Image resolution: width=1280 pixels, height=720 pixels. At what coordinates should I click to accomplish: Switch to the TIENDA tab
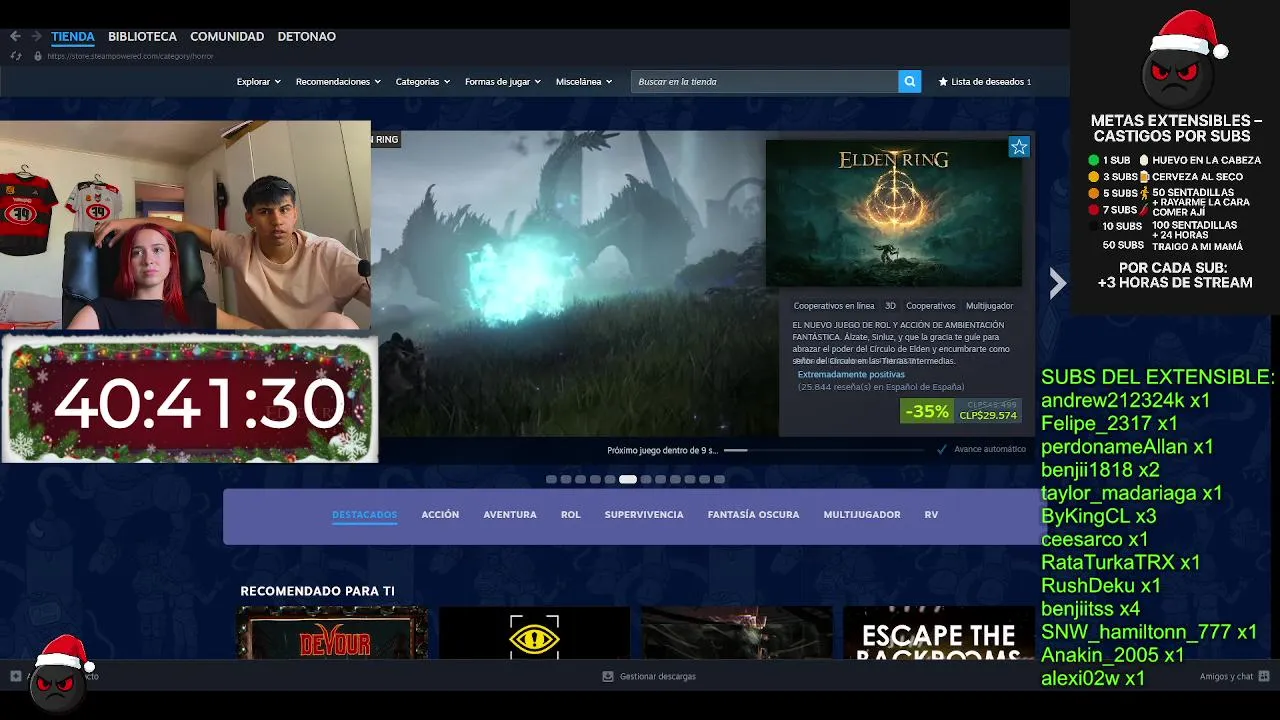pos(73,36)
